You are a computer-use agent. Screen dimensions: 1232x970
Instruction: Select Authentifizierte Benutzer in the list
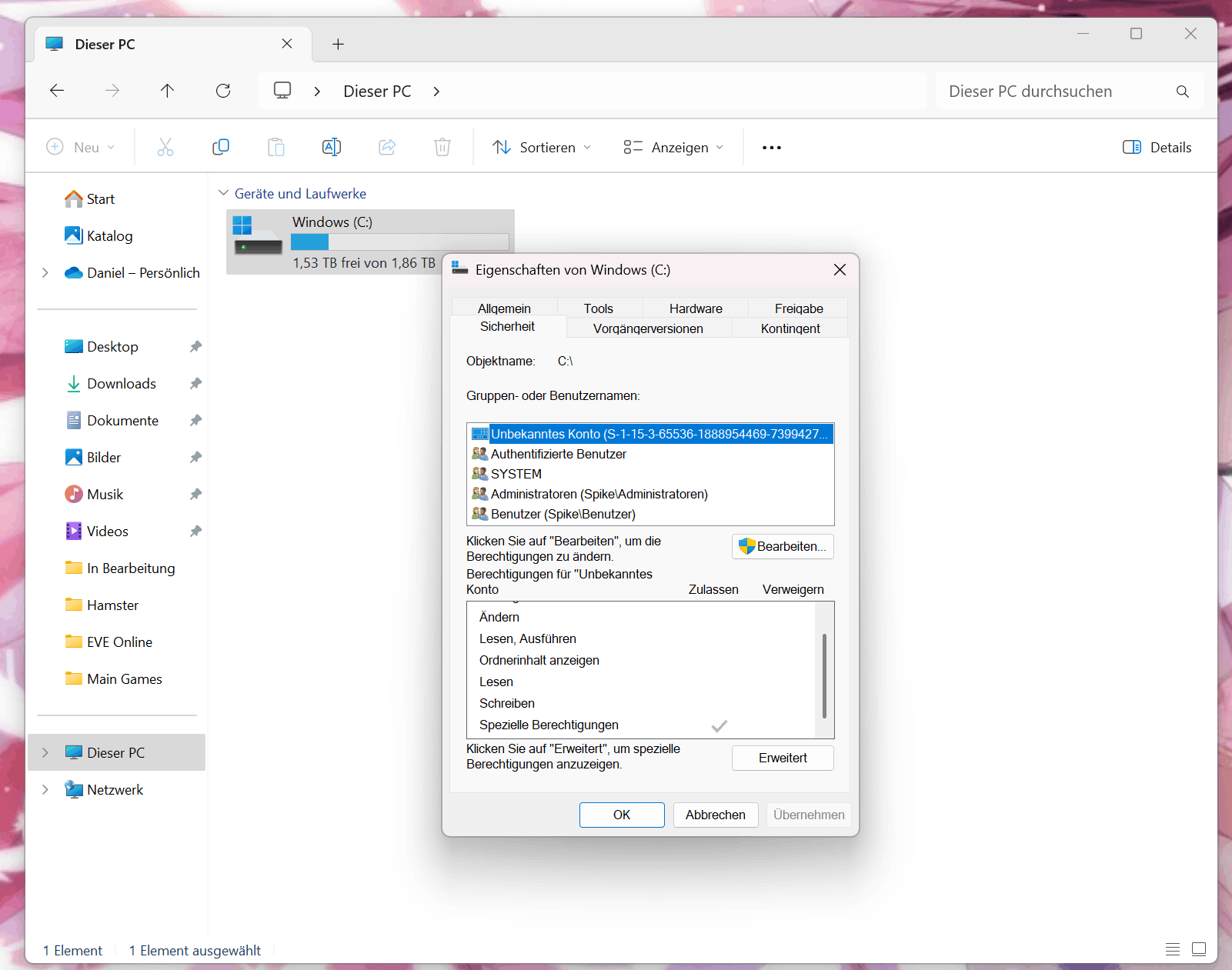click(x=650, y=454)
